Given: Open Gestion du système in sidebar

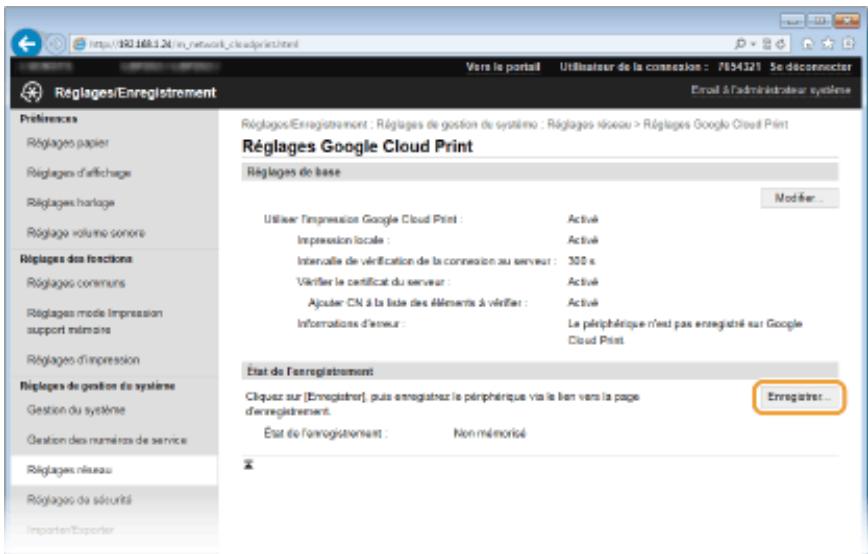Looking at the screenshot, I should pos(76,410).
